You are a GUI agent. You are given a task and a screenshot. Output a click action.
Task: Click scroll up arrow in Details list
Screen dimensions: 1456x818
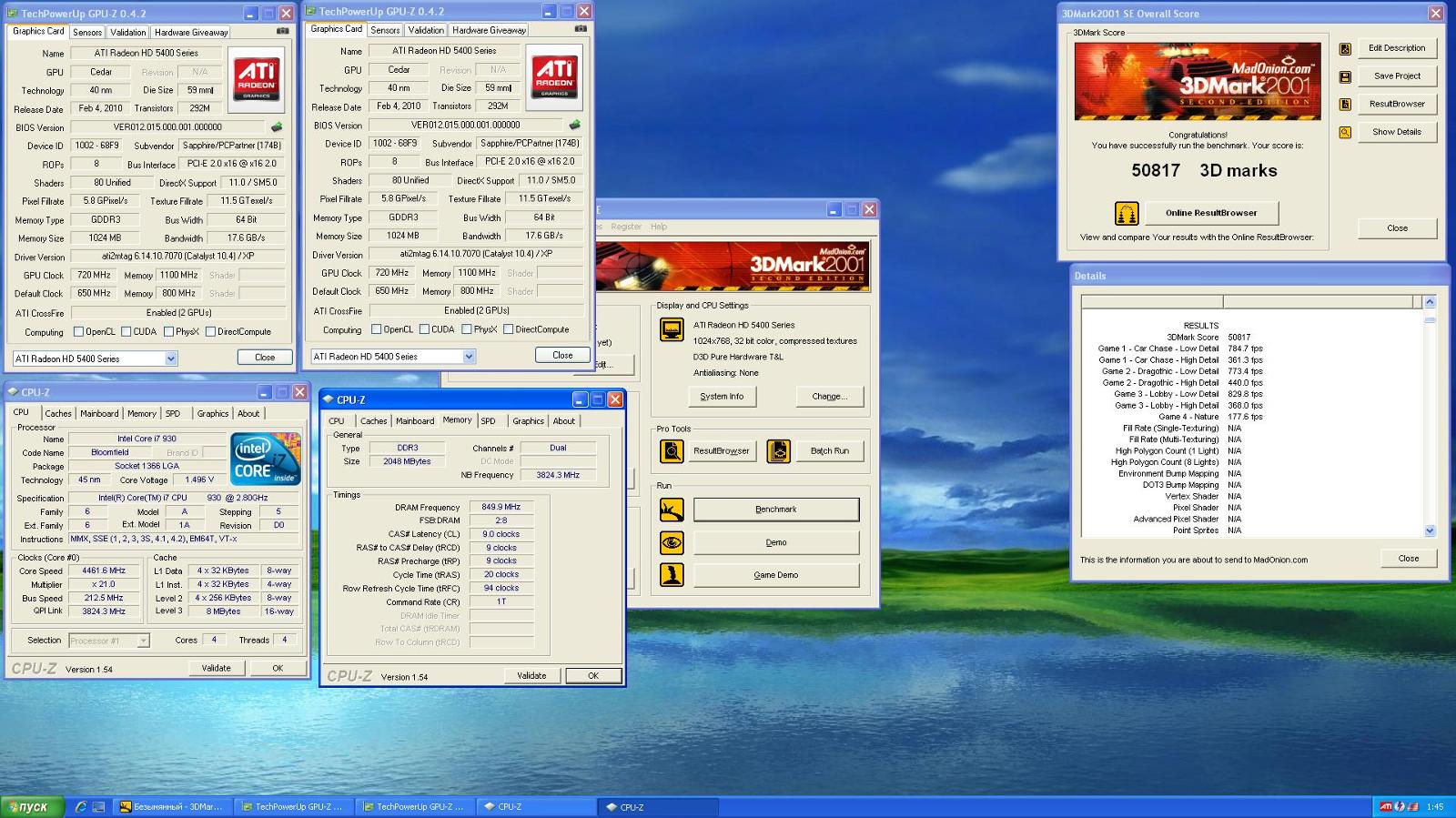click(1430, 301)
